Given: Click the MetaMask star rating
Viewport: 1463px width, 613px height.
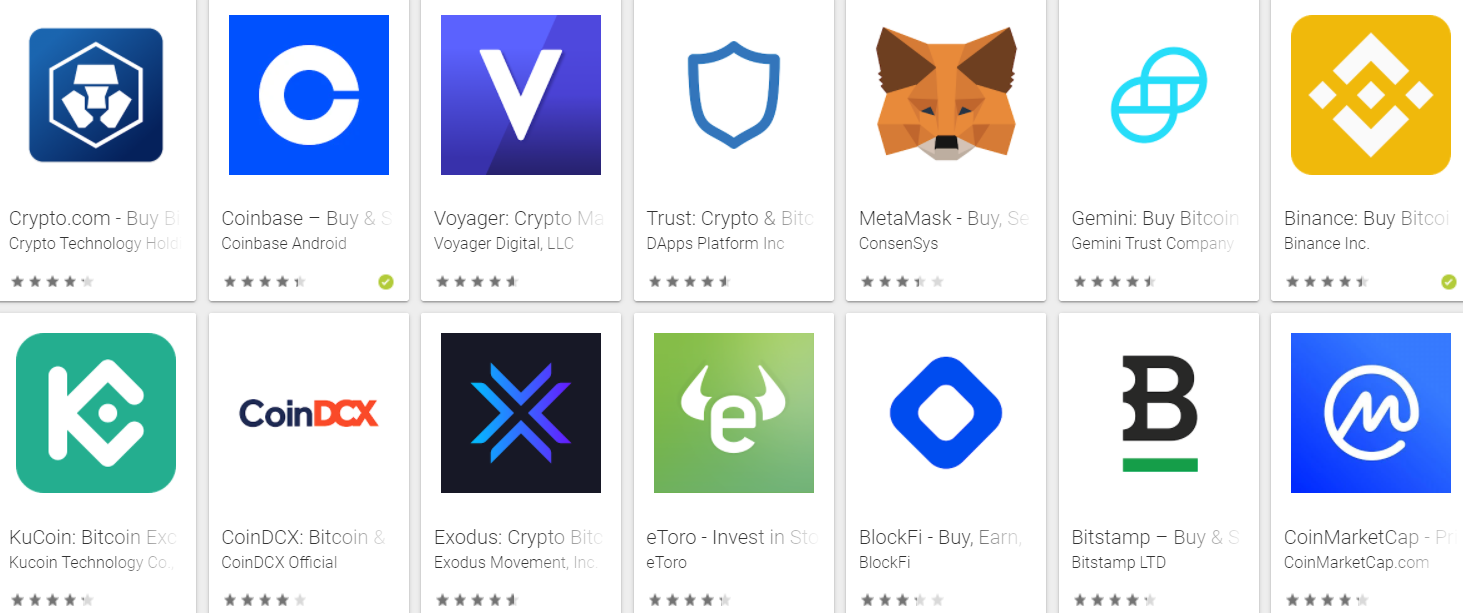Looking at the screenshot, I should point(901,282).
